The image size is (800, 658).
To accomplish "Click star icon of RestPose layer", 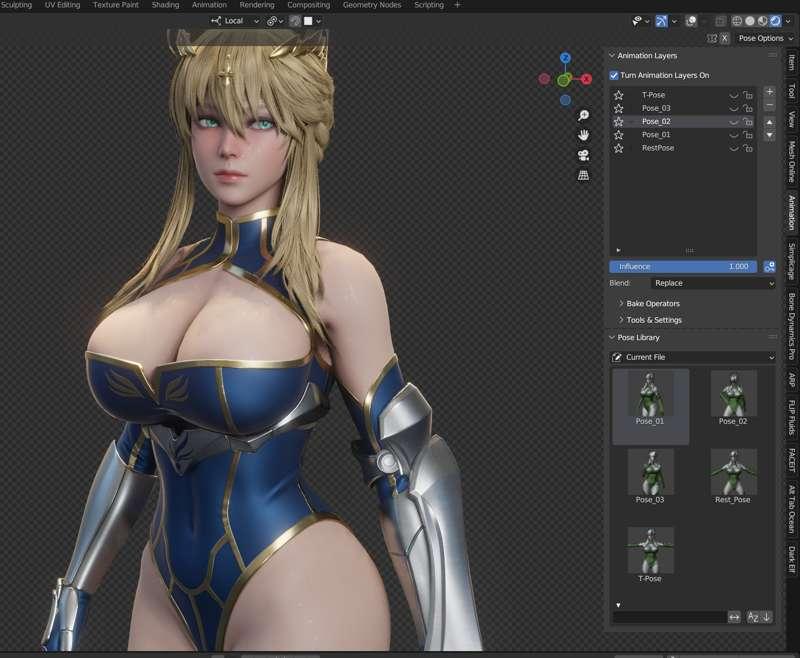I will 619,148.
